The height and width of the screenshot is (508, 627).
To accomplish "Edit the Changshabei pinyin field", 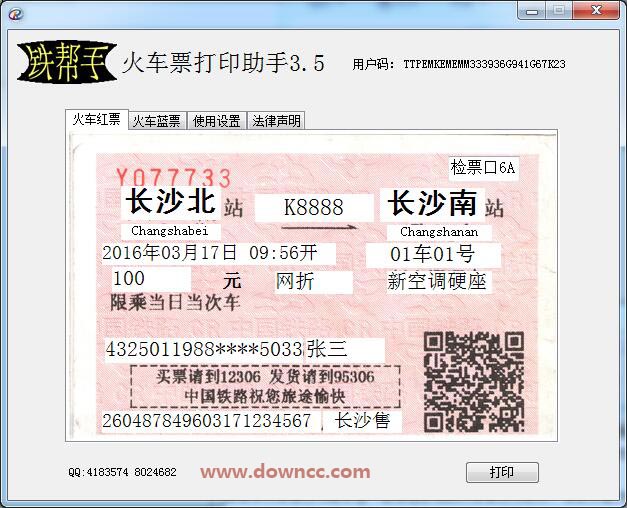I will [170, 231].
